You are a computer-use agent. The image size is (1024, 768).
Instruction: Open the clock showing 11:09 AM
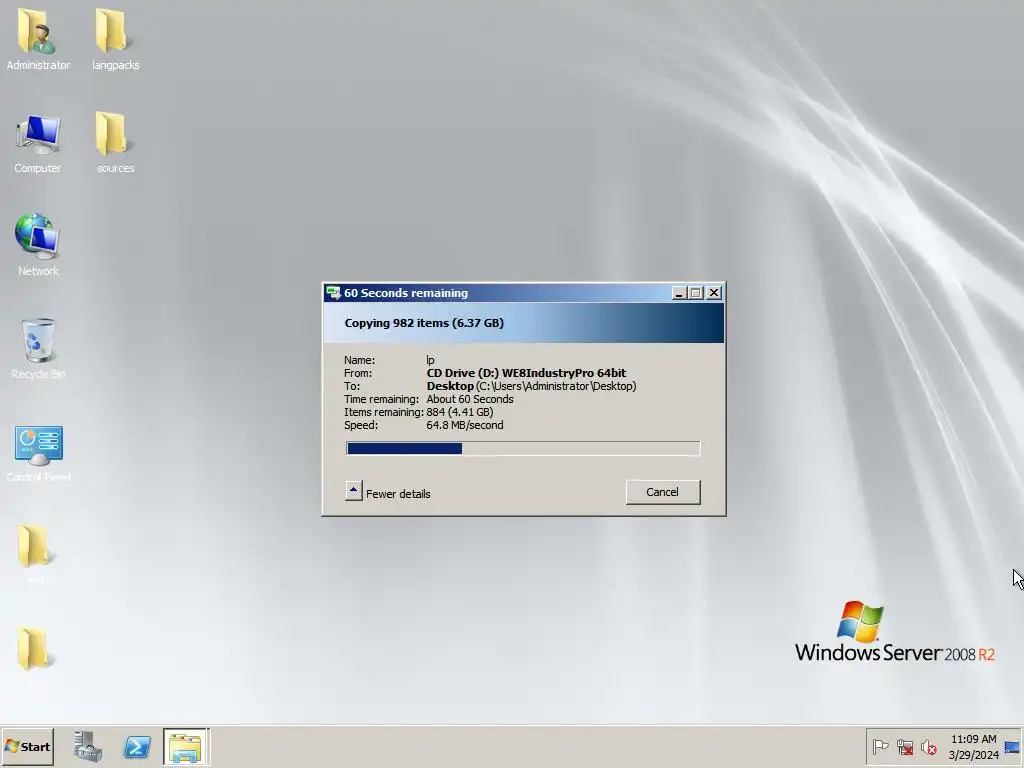pyautogui.click(x=973, y=739)
